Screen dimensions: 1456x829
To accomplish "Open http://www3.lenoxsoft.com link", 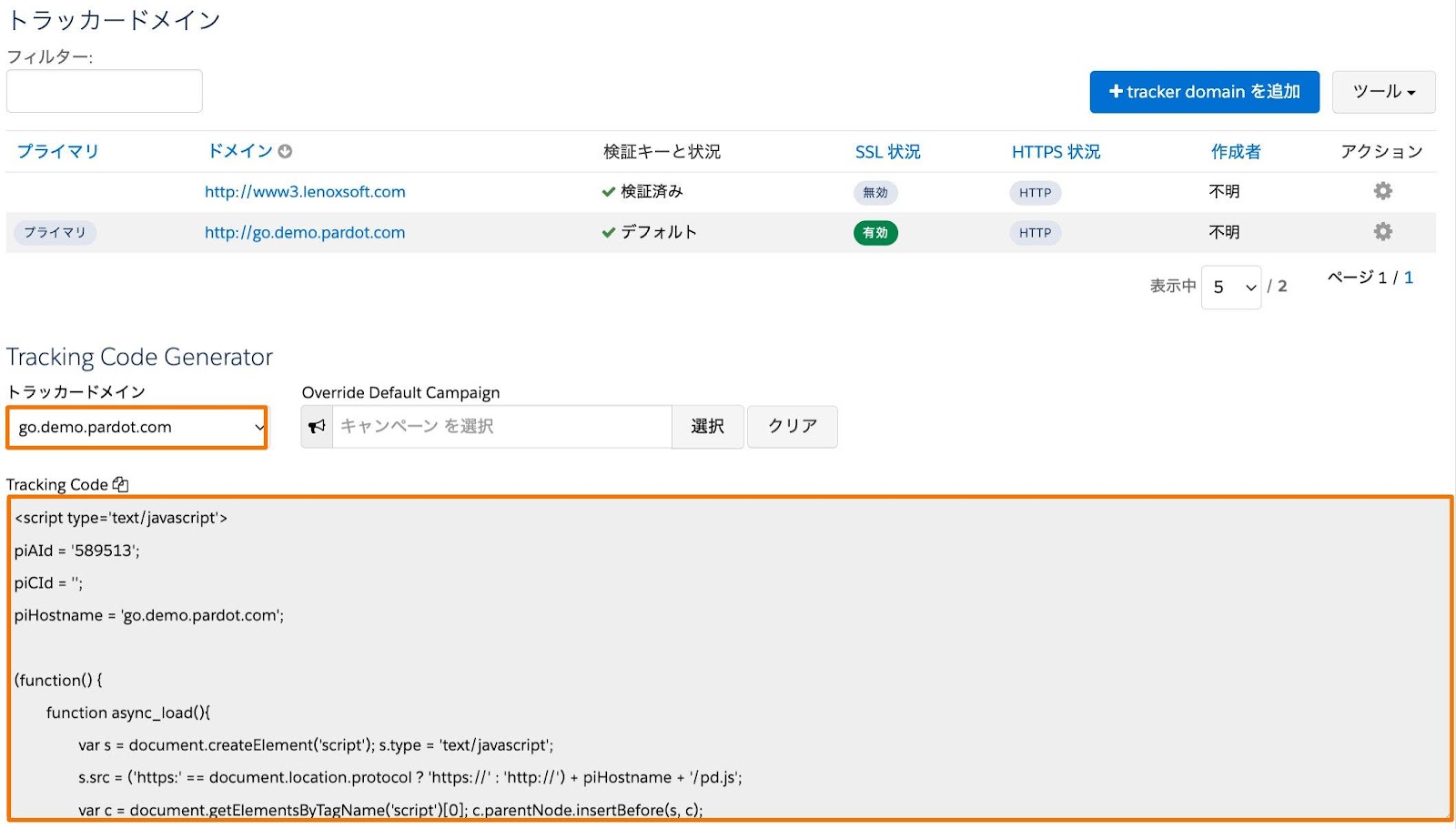I will [305, 192].
